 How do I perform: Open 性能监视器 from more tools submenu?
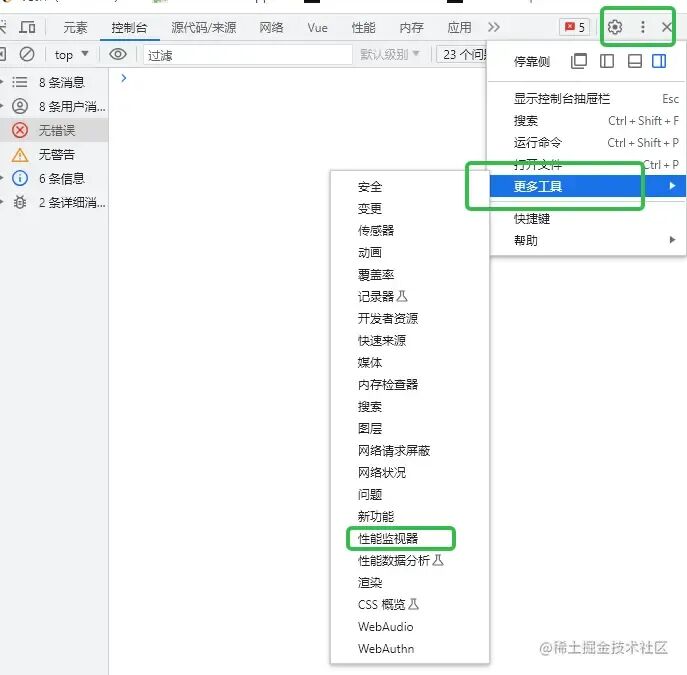point(410,538)
